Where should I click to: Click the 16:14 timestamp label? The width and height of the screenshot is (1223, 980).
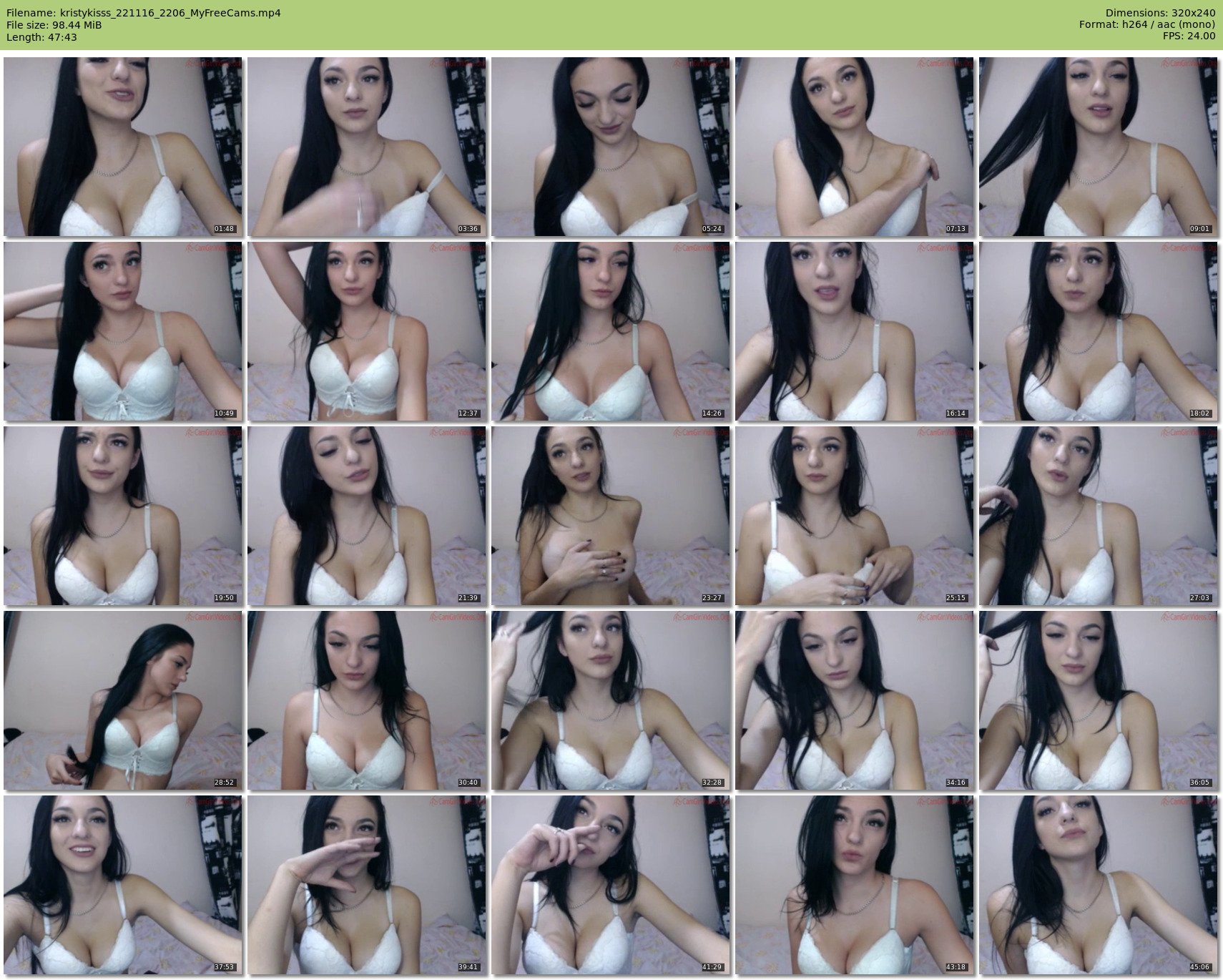coord(956,413)
